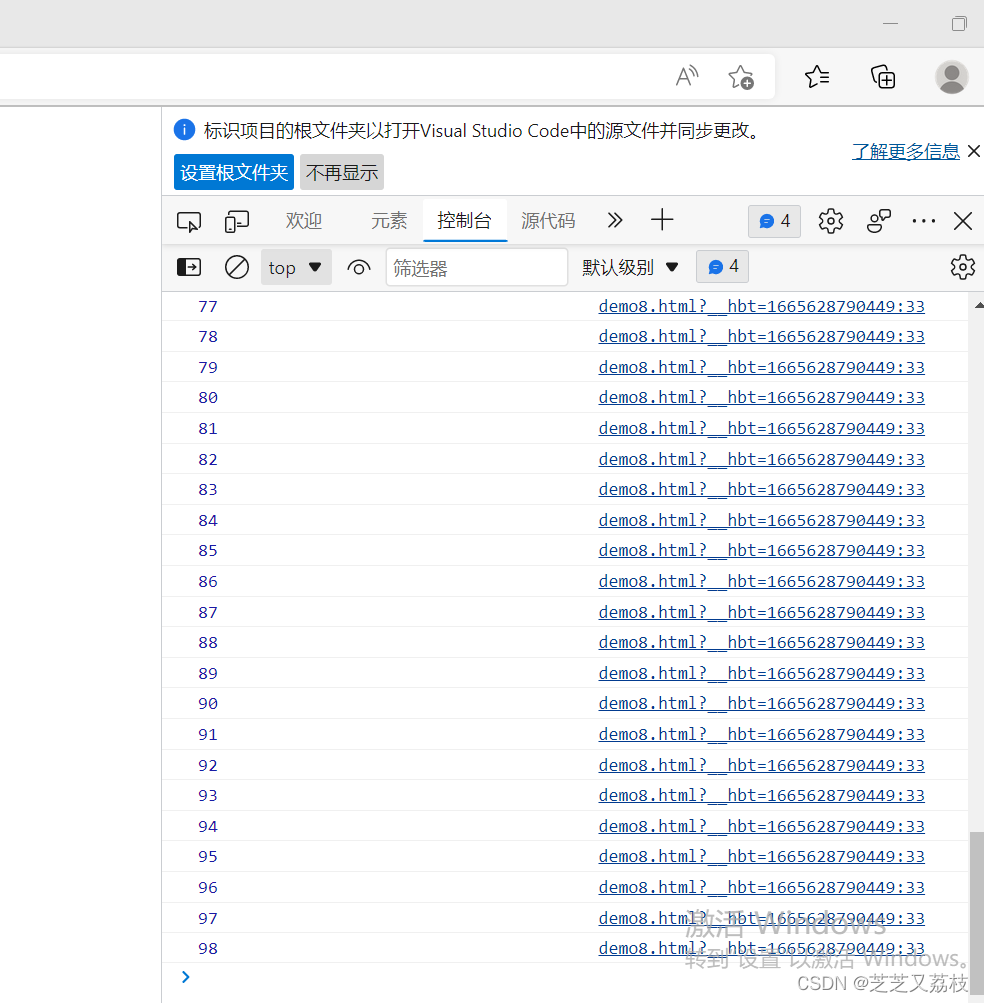
Task: Add a new tool with plus icon
Action: point(662,221)
